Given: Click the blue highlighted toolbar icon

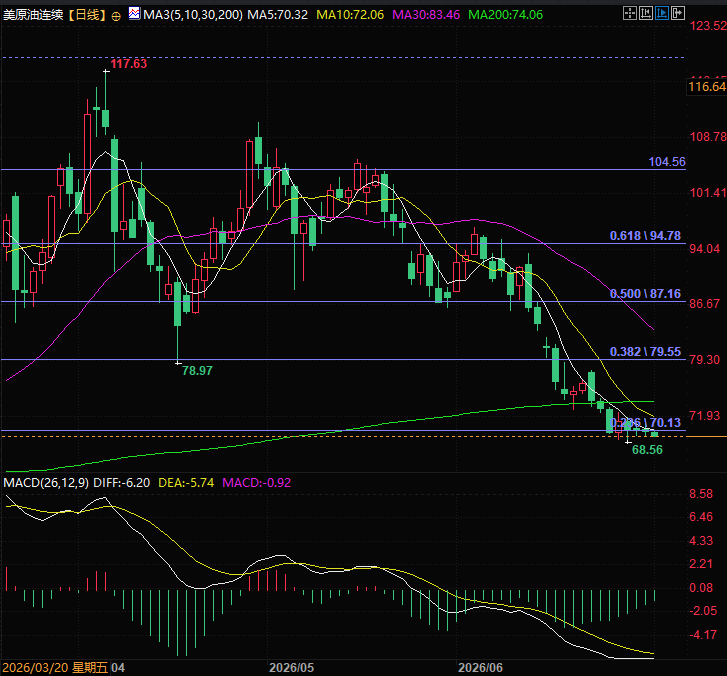Looking at the screenshot, I should coord(662,13).
